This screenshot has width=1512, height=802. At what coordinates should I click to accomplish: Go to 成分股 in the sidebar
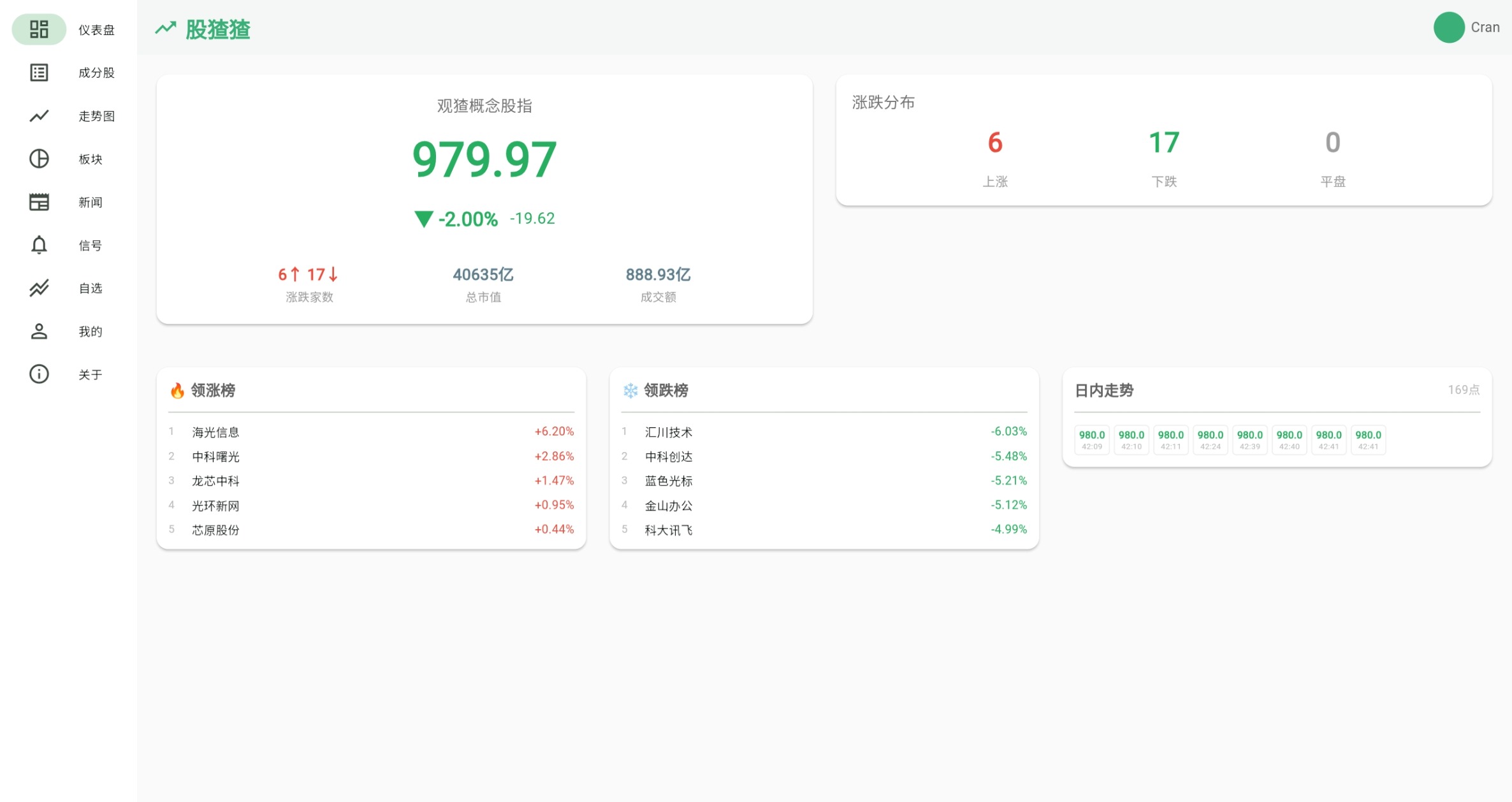(96, 73)
